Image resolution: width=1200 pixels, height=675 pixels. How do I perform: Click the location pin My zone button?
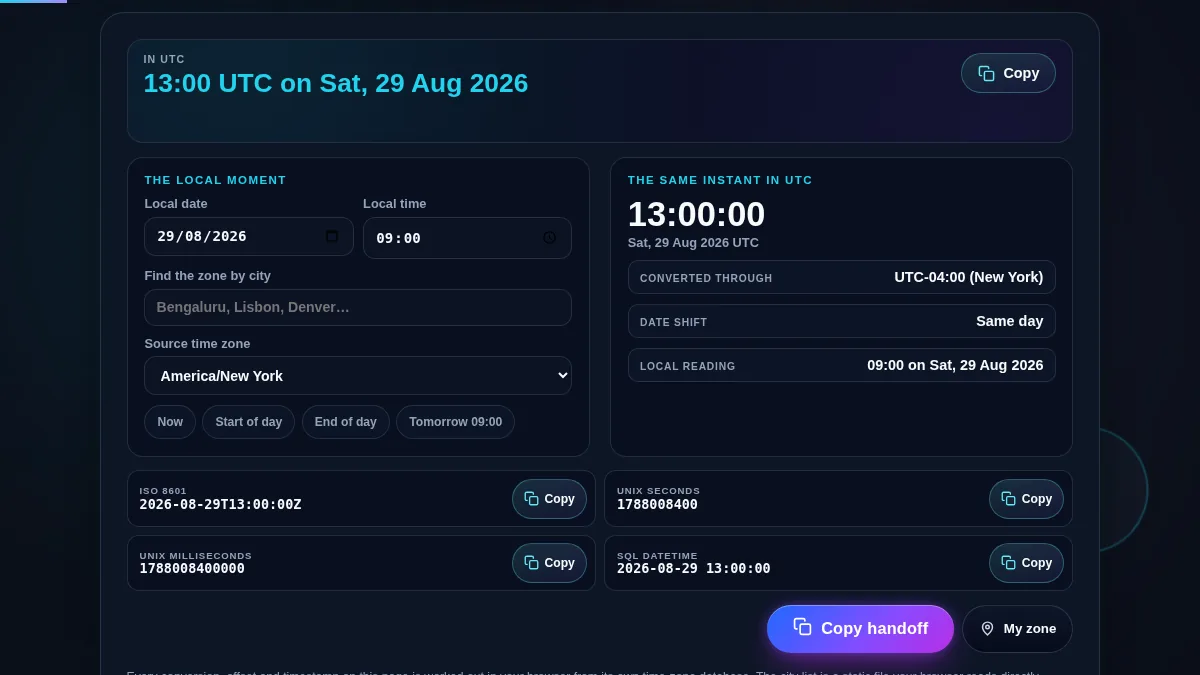pos(1017,629)
